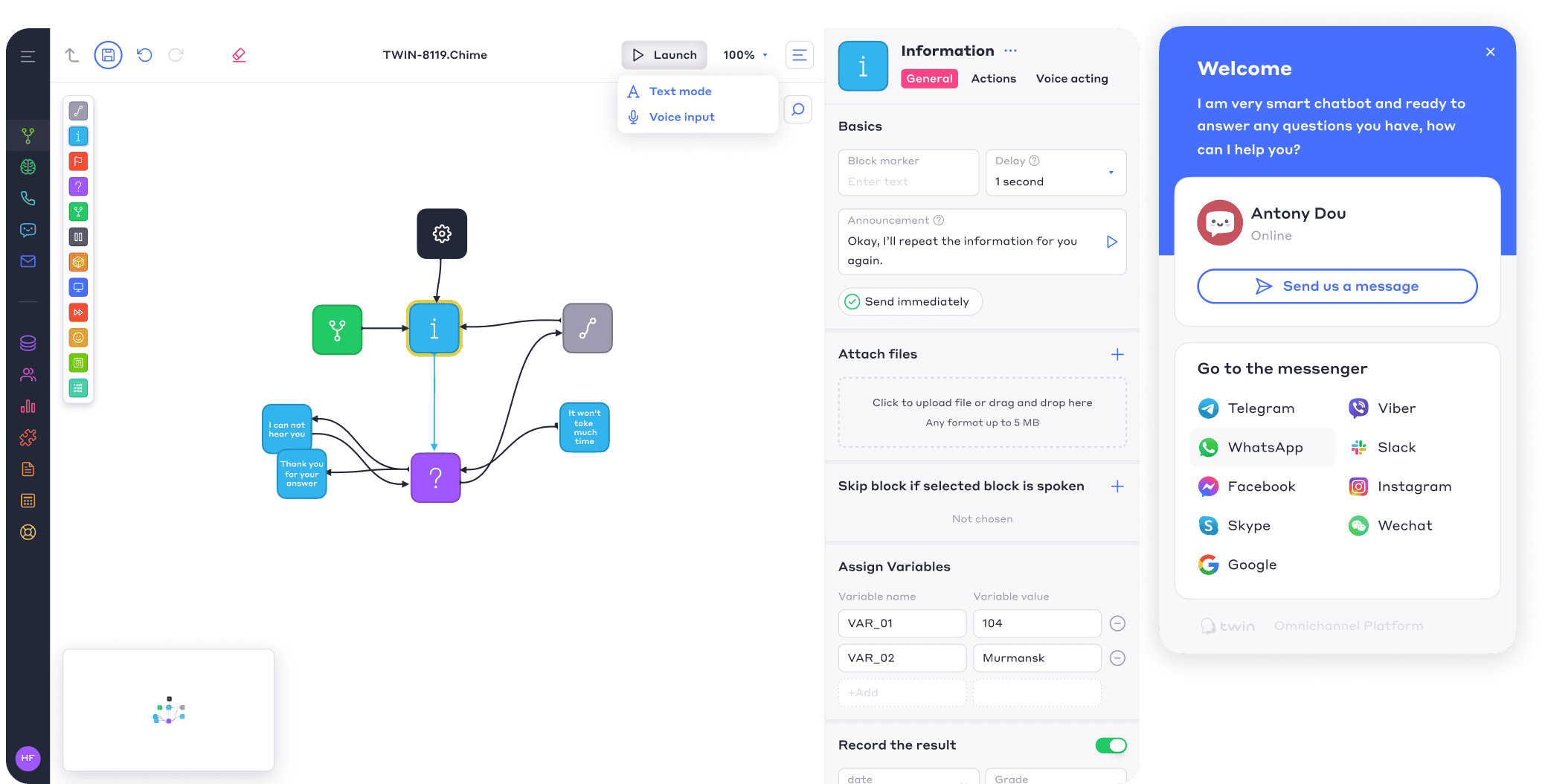Click the Send us a message button
The image size is (1545, 784).
(1337, 286)
